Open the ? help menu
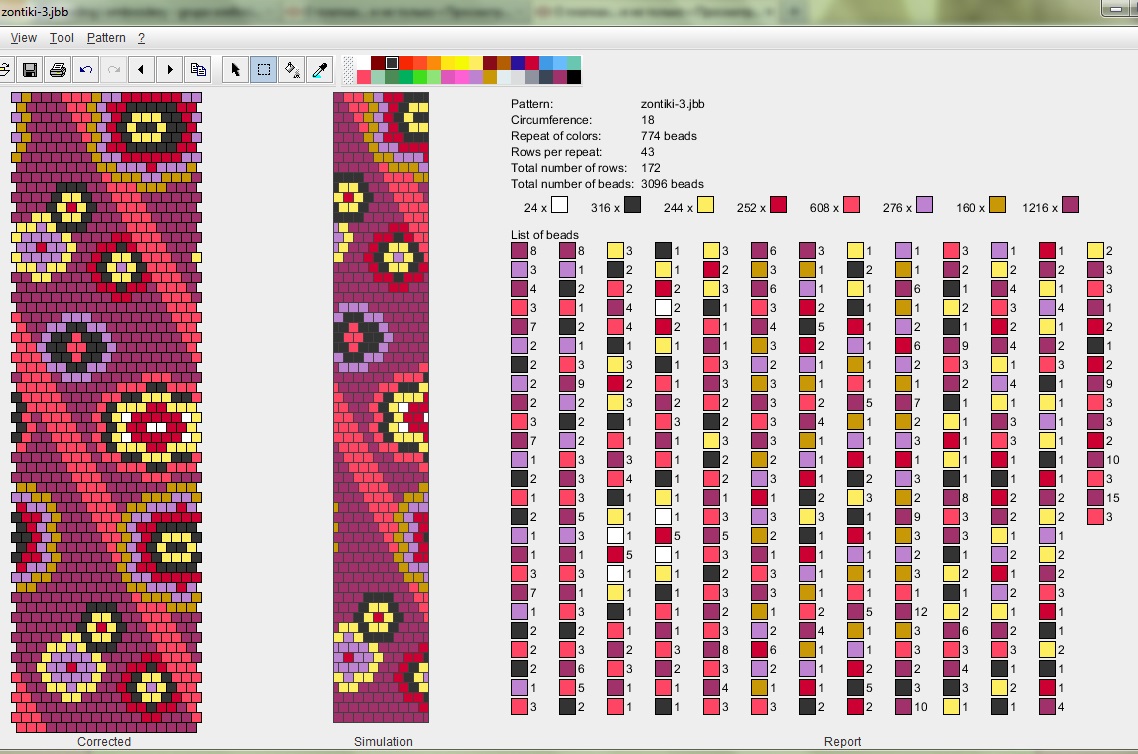This screenshot has height=754, width=1138. (142, 38)
